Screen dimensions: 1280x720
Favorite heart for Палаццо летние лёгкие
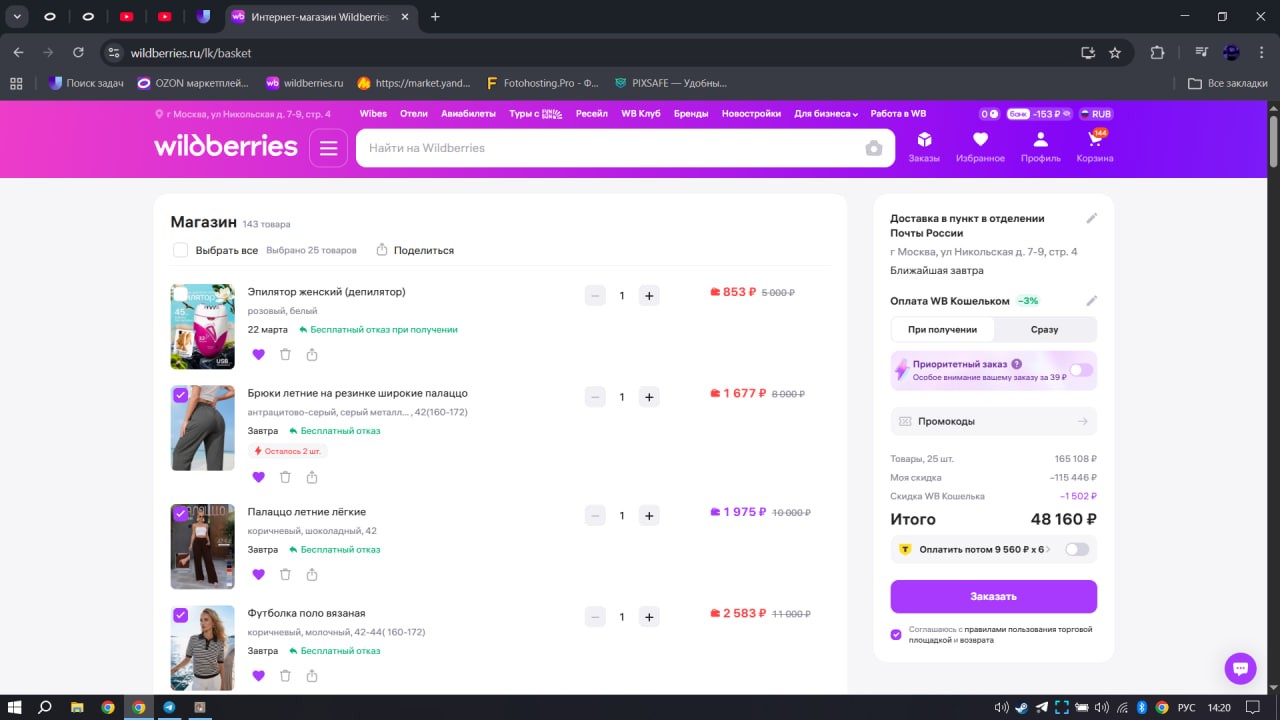point(258,574)
